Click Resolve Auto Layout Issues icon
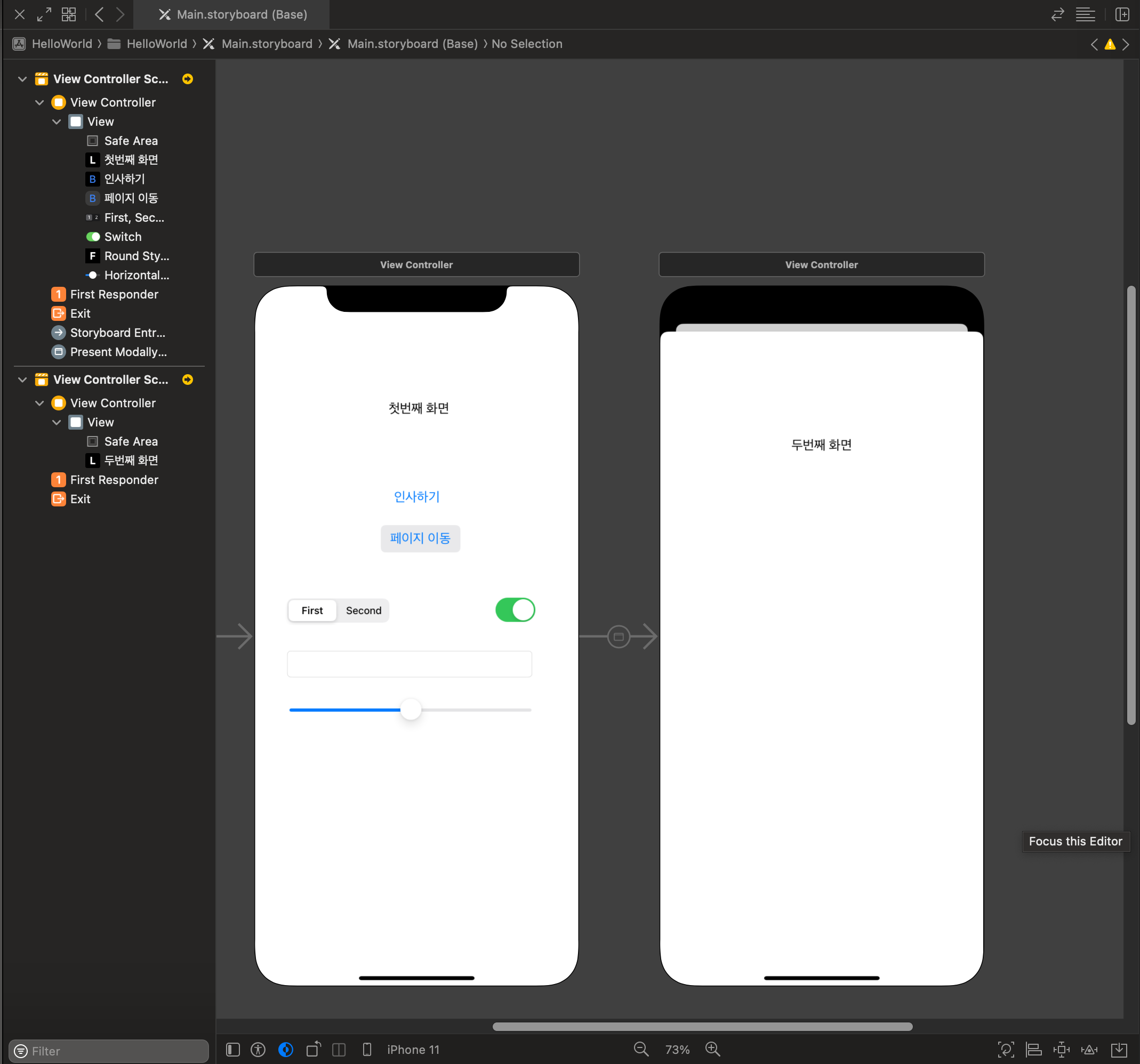Image resolution: width=1140 pixels, height=1064 pixels. (x=1089, y=1049)
